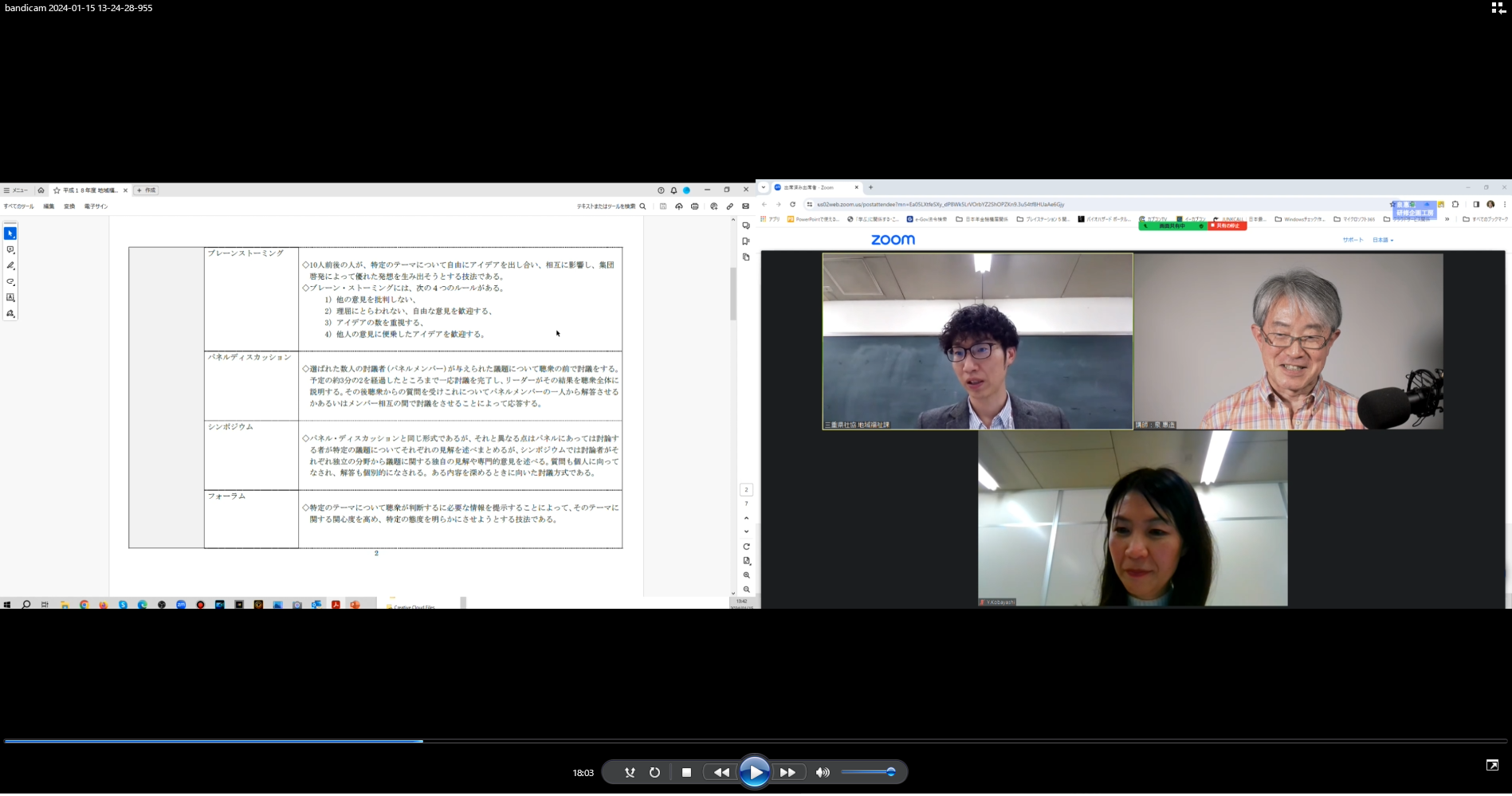
Task: Toggle shuffle in the media player
Action: tap(630, 772)
